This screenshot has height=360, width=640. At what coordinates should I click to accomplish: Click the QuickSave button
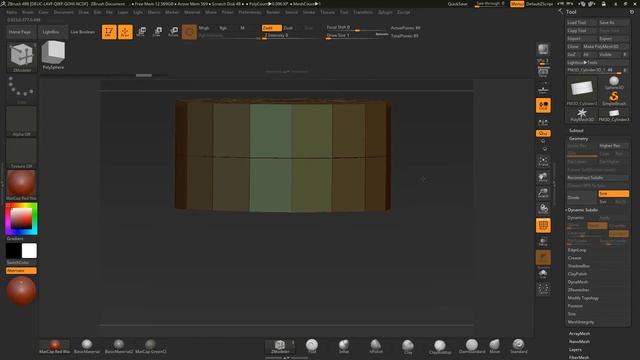tap(458, 4)
